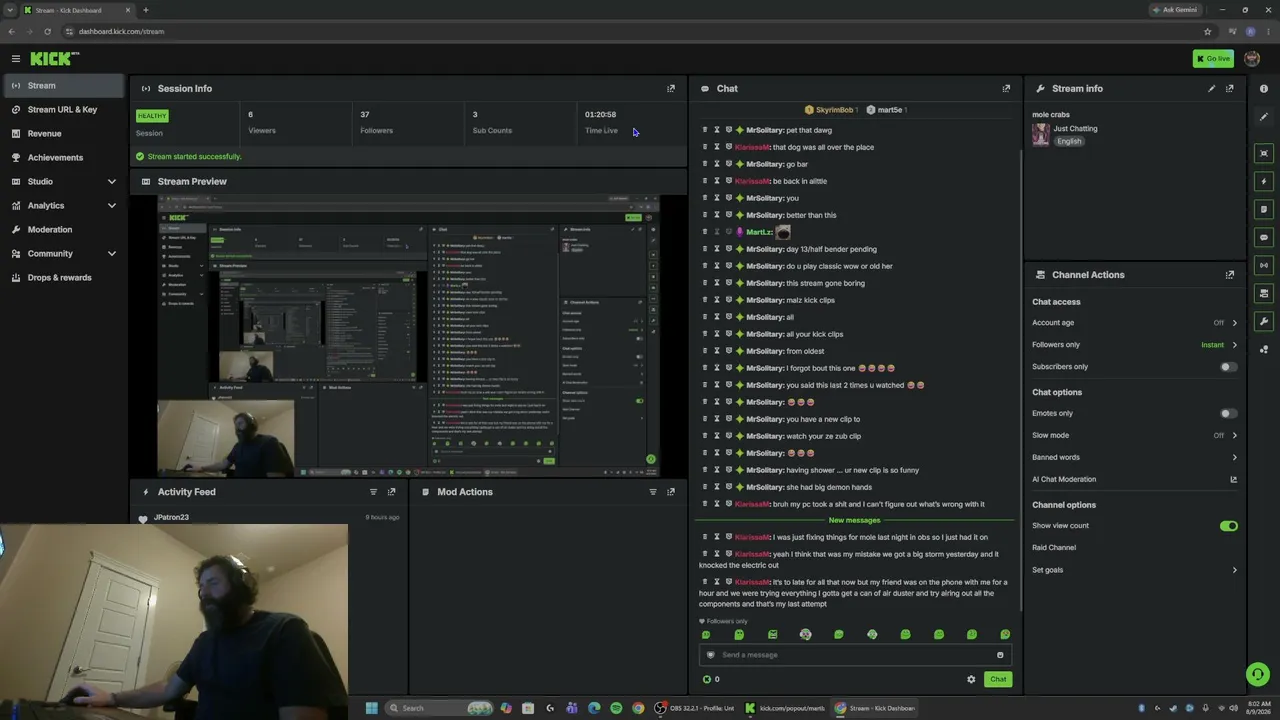Open the green support chat bubble
1280x720 pixels.
click(1258, 674)
